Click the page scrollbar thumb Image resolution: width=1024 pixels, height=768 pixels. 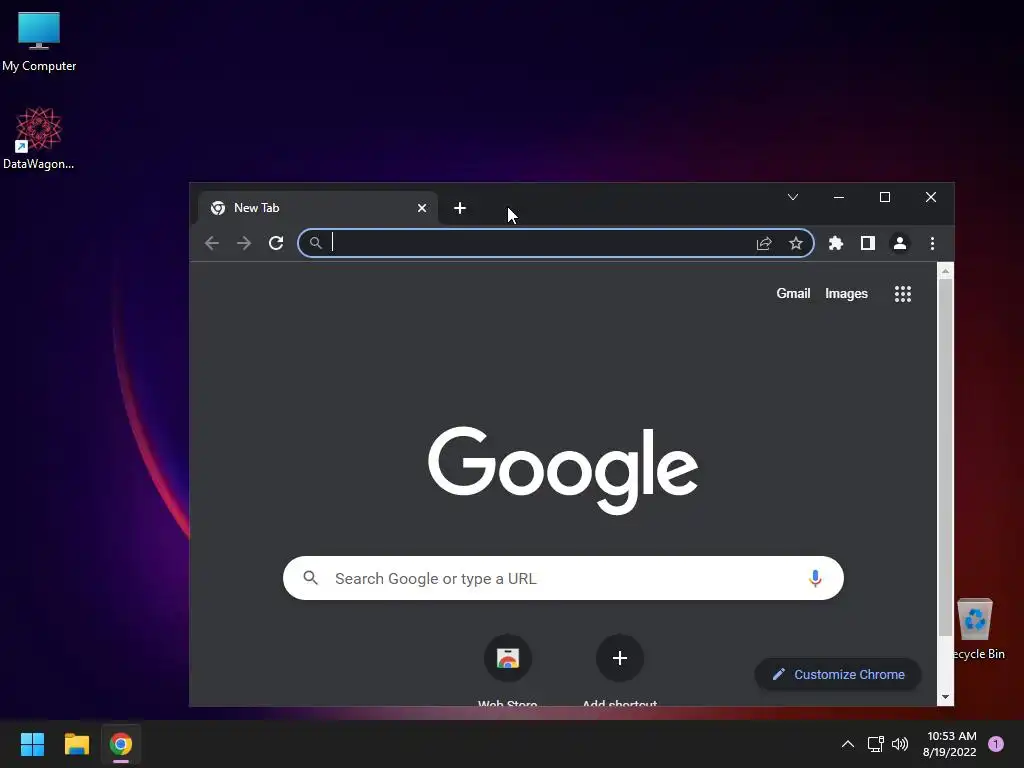tap(945, 457)
